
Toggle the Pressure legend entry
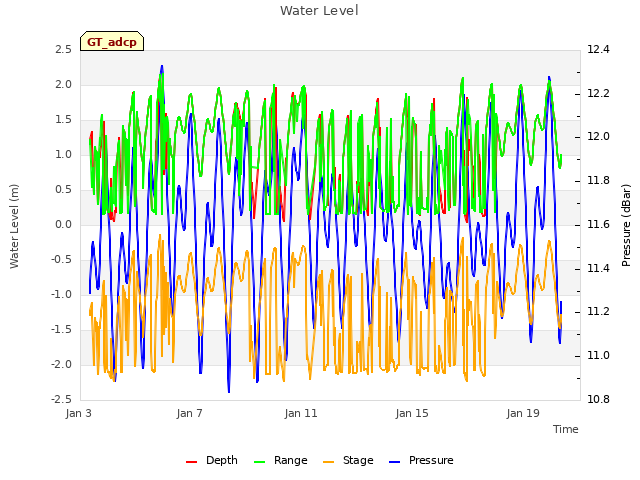(421, 460)
